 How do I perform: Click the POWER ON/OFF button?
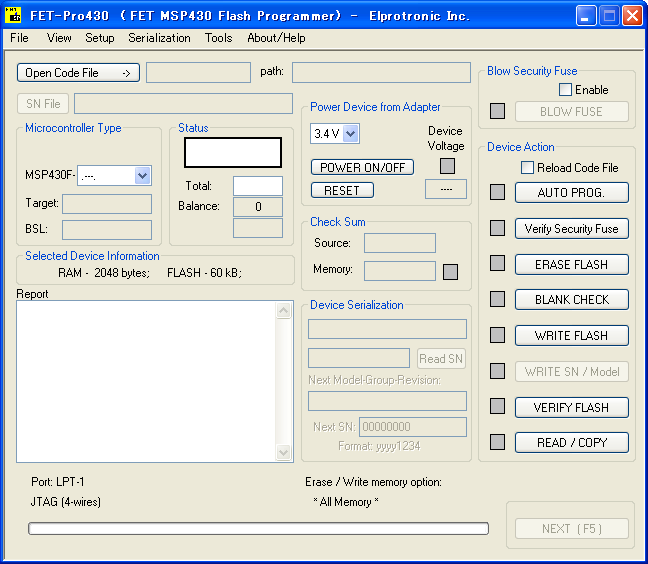pyautogui.click(x=362, y=167)
